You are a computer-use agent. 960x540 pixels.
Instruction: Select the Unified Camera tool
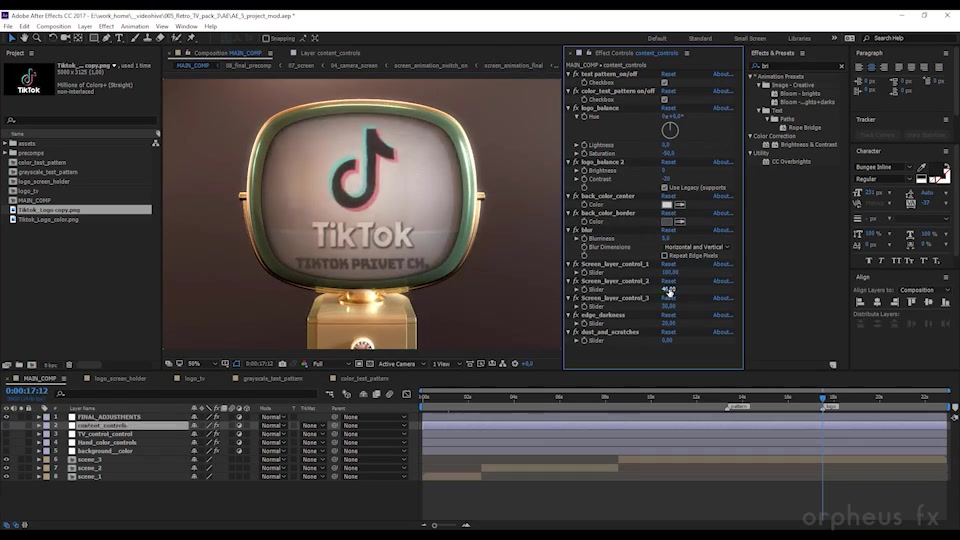tap(65, 38)
